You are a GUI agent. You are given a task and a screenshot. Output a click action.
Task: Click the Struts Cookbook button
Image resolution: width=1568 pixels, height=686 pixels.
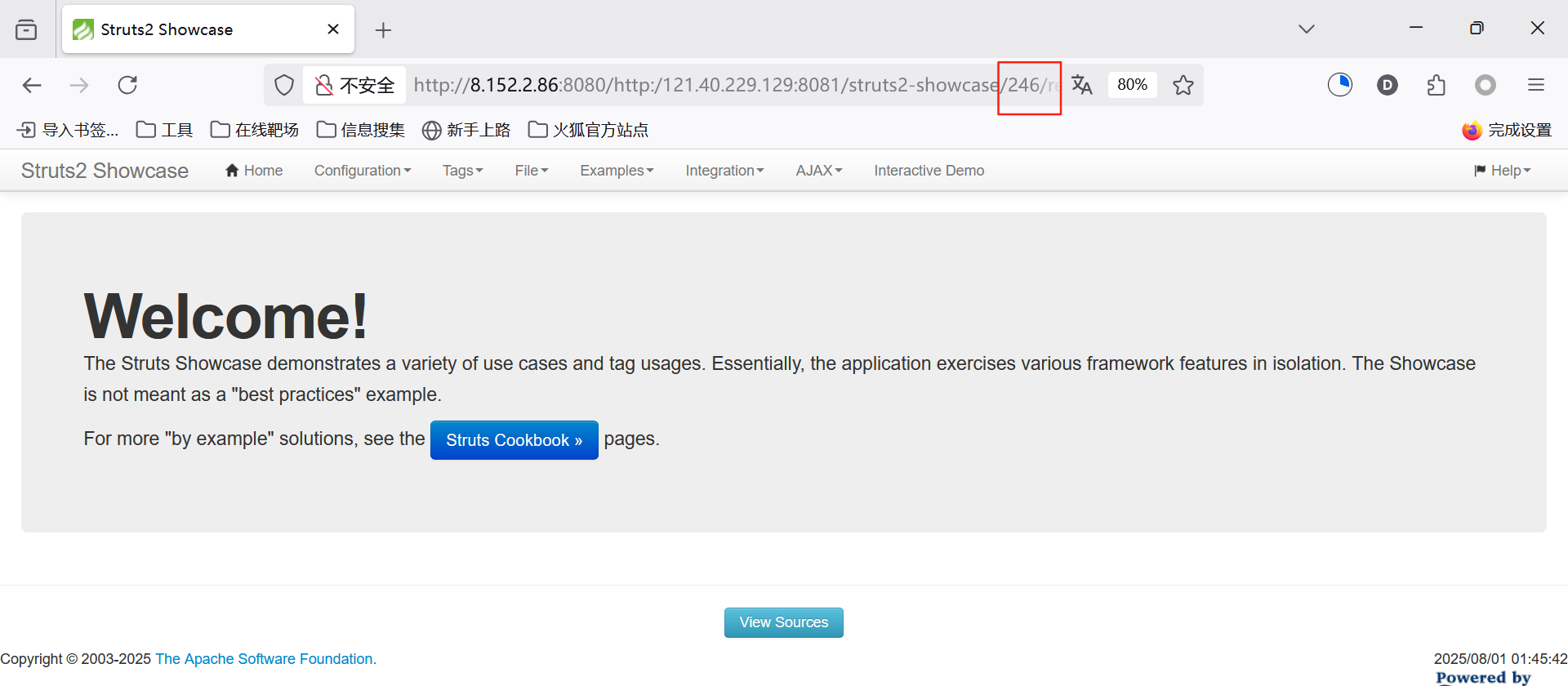(x=514, y=440)
